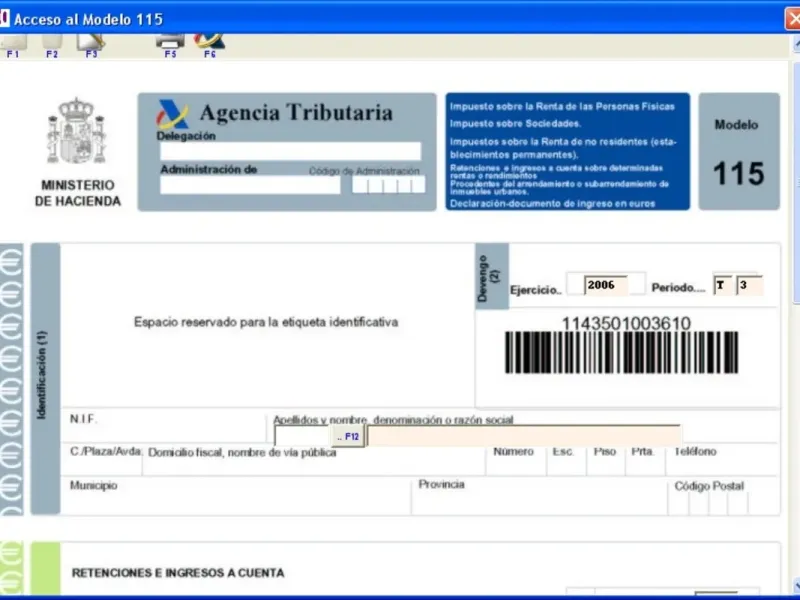Image resolution: width=800 pixels, height=600 pixels.
Task: Click the "Ejercicio.." label
Action: 536,290
